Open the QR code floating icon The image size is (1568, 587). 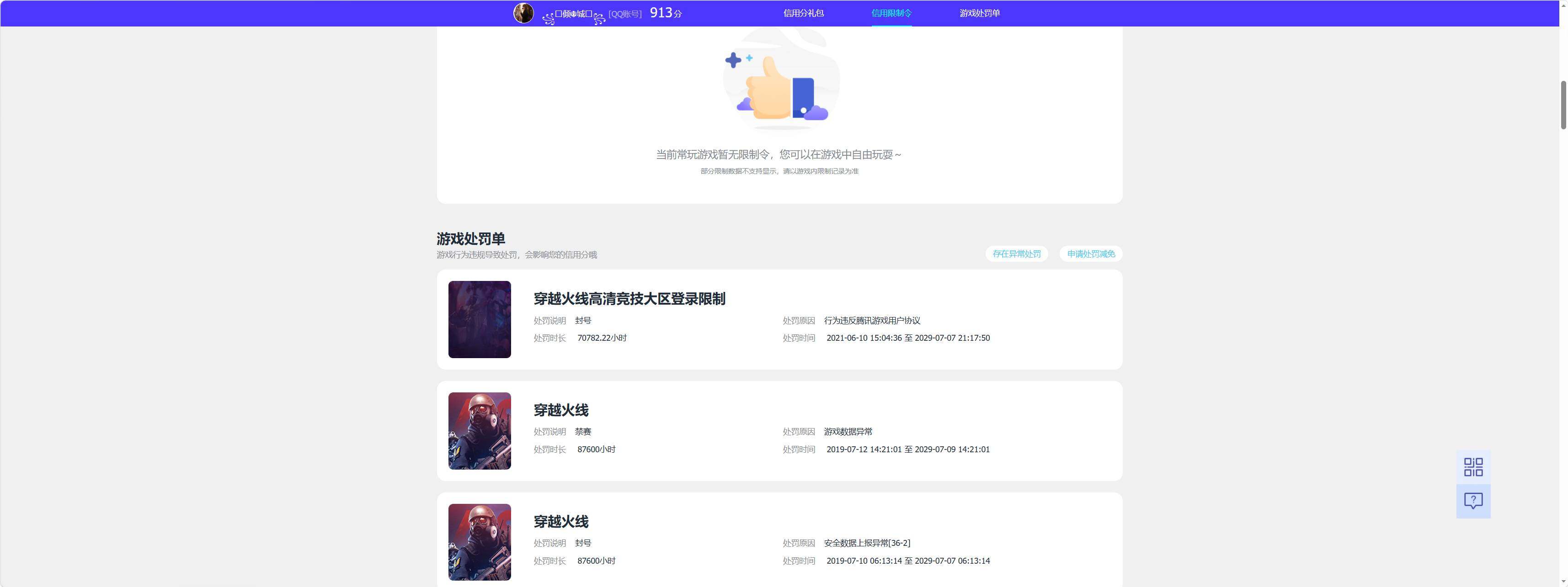(1473, 466)
